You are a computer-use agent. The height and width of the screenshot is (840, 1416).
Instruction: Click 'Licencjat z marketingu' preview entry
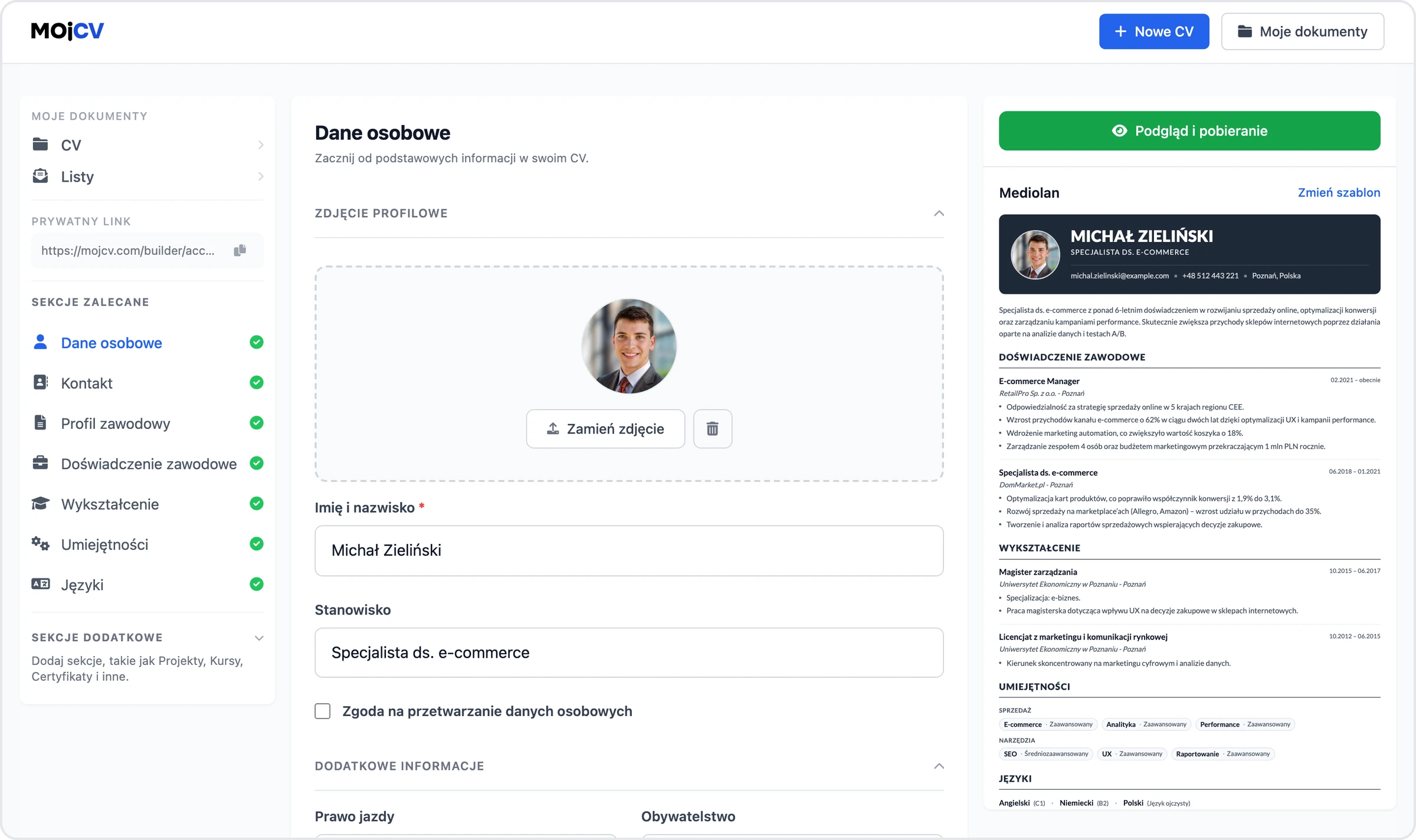coord(1083,636)
